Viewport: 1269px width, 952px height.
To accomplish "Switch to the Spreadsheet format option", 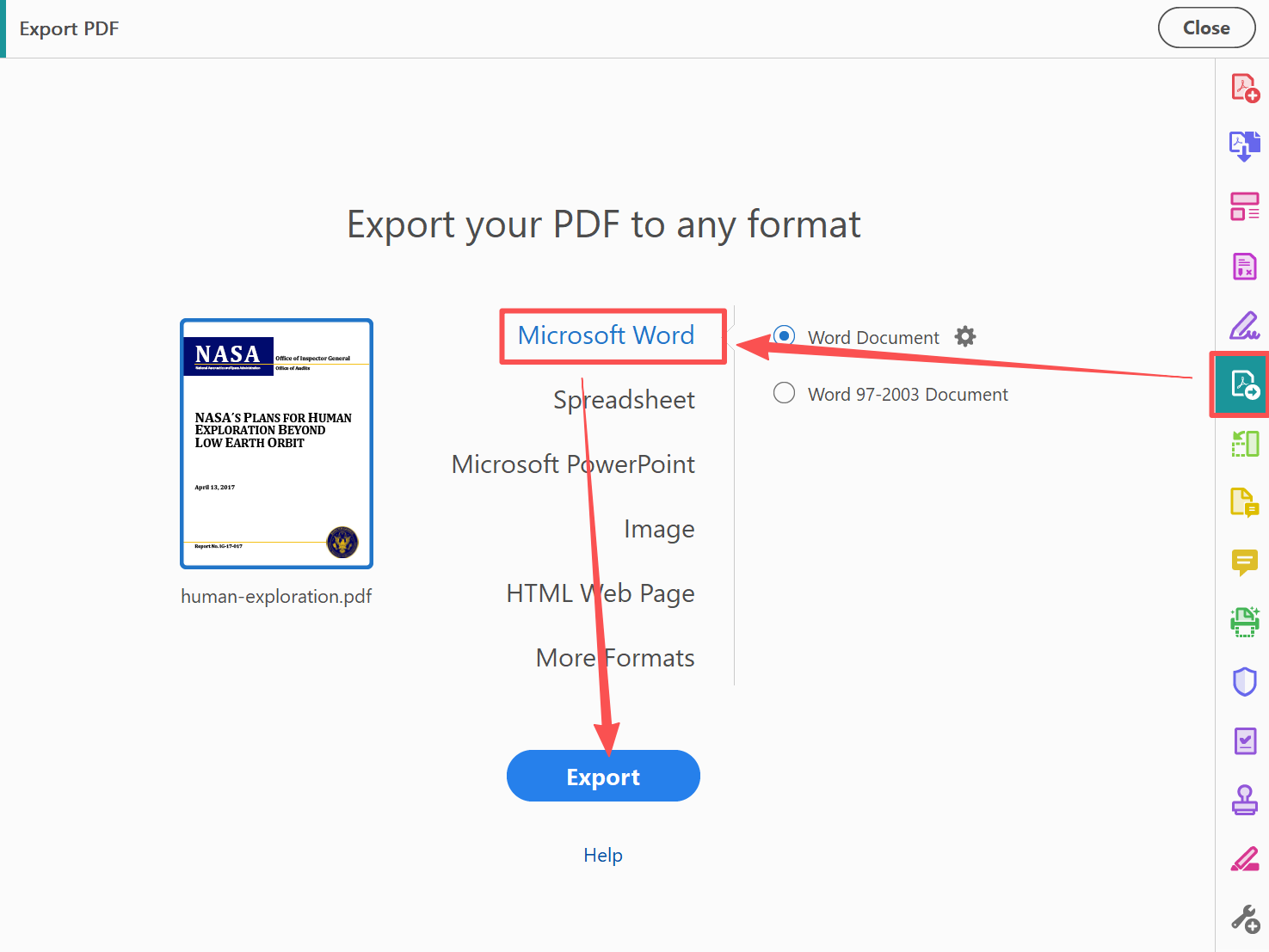I will pyautogui.click(x=625, y=399).
